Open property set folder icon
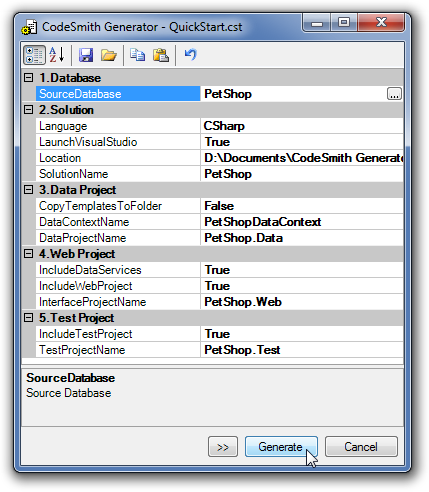This screenshot has width=429, height=492. [109, 55]
